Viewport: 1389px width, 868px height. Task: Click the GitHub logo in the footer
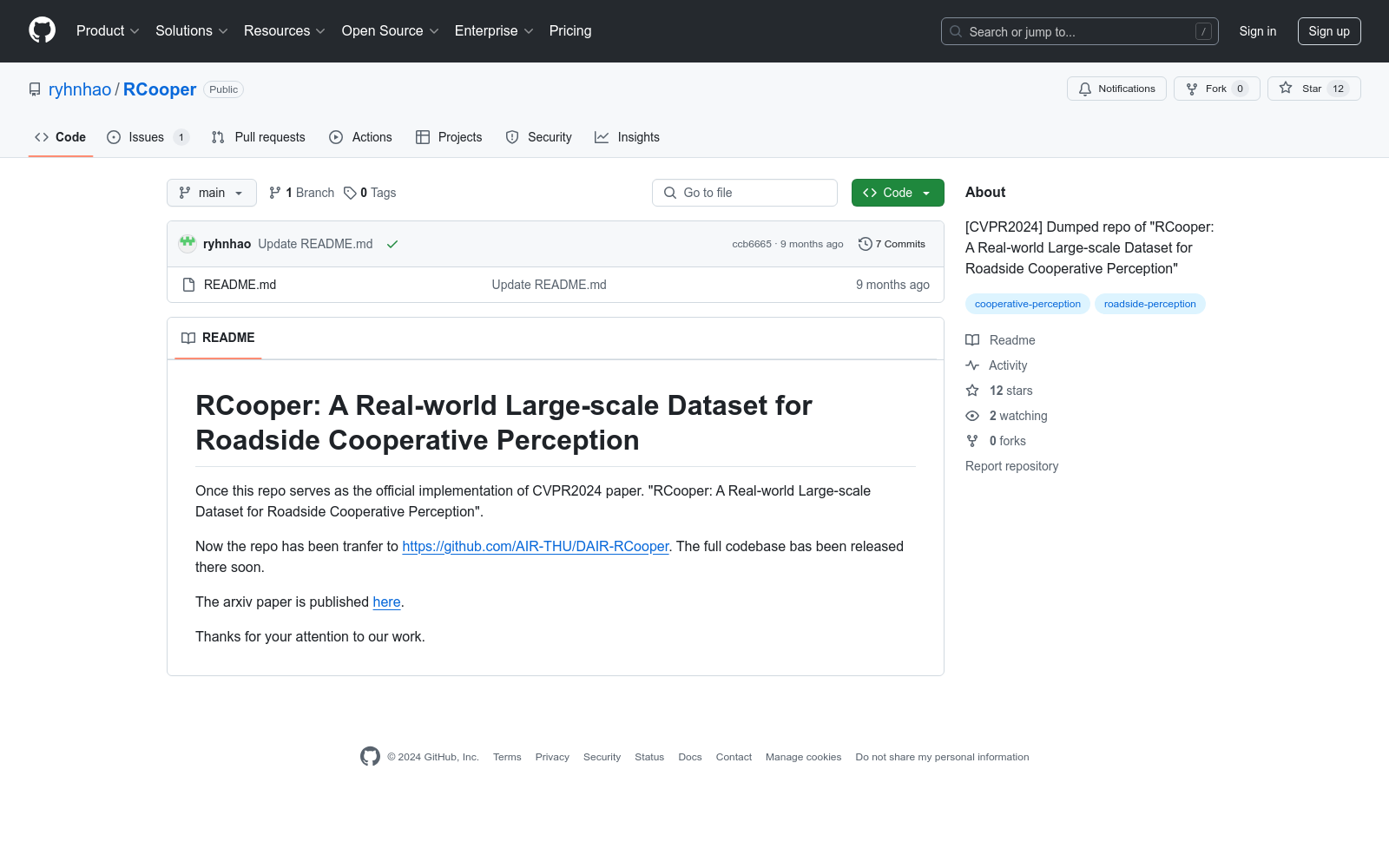tap(370, 756)
